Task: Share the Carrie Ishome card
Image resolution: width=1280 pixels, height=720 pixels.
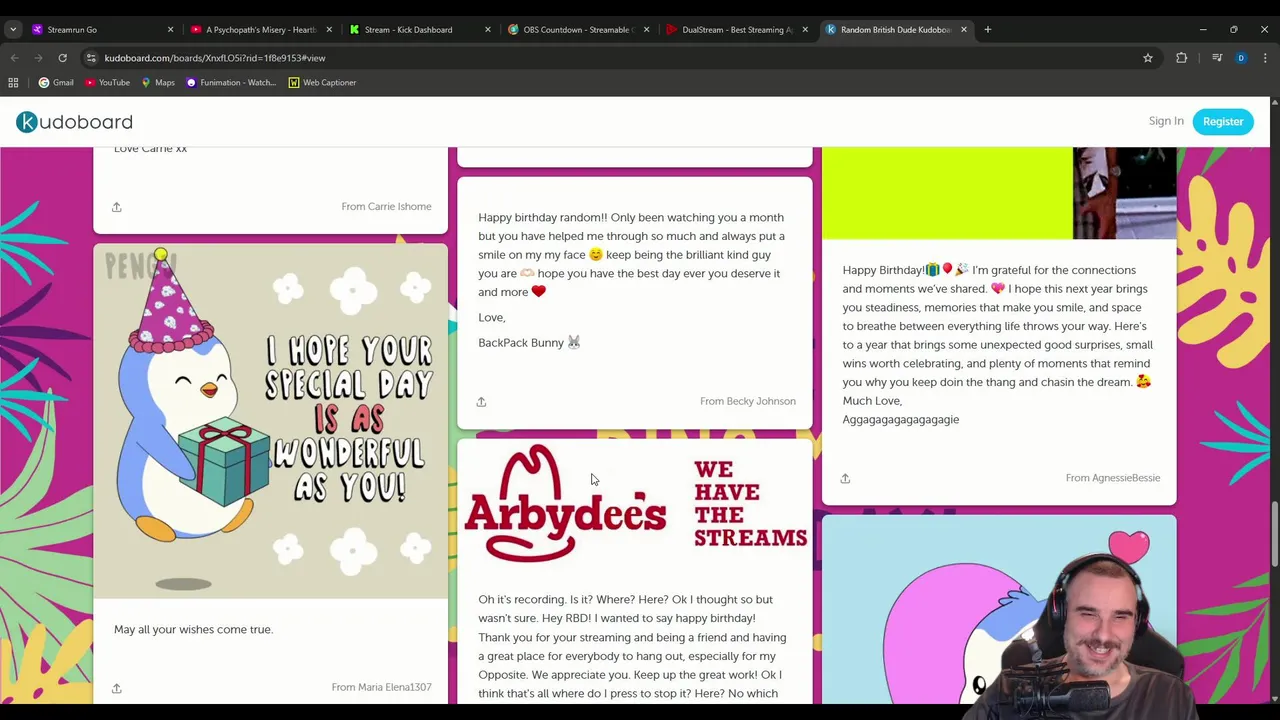Action: coord(116,207)
